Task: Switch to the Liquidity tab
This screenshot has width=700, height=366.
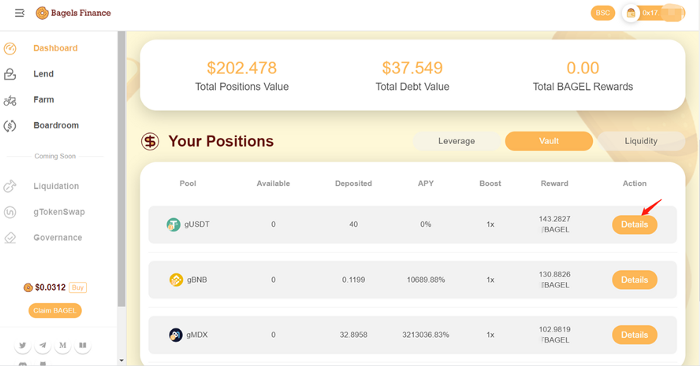Action: pos(641,141)
